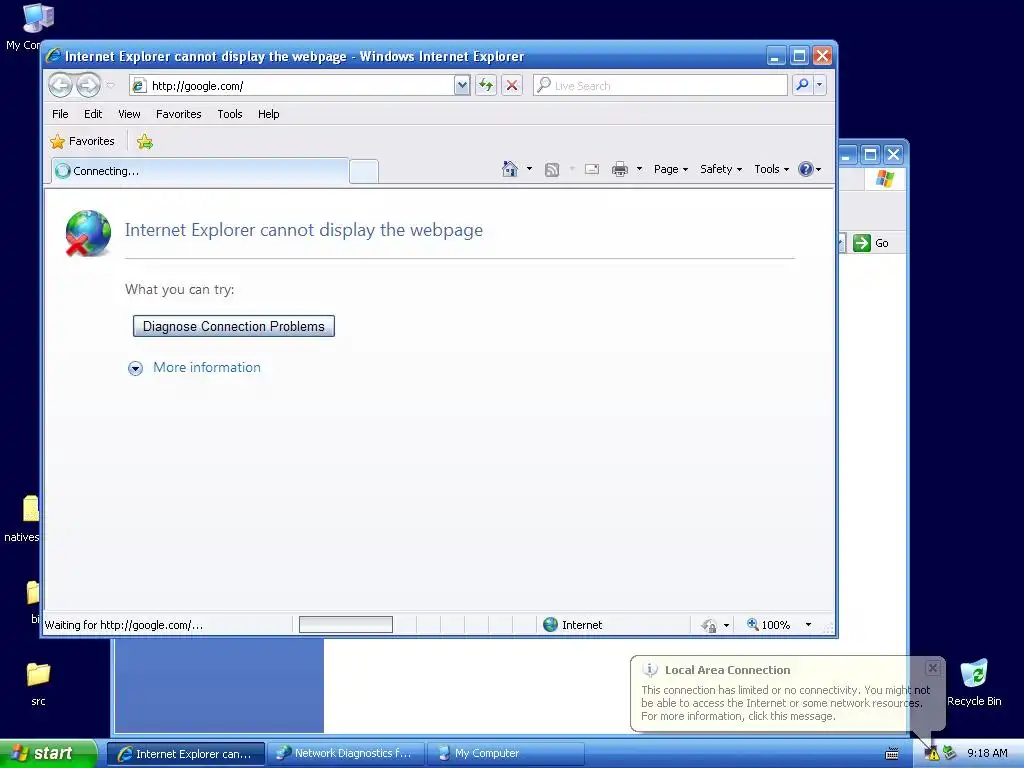Viewport: 1024px width, 768px height.
Task: Click the Home icon in command bar
Action: (x=510, y=169)
